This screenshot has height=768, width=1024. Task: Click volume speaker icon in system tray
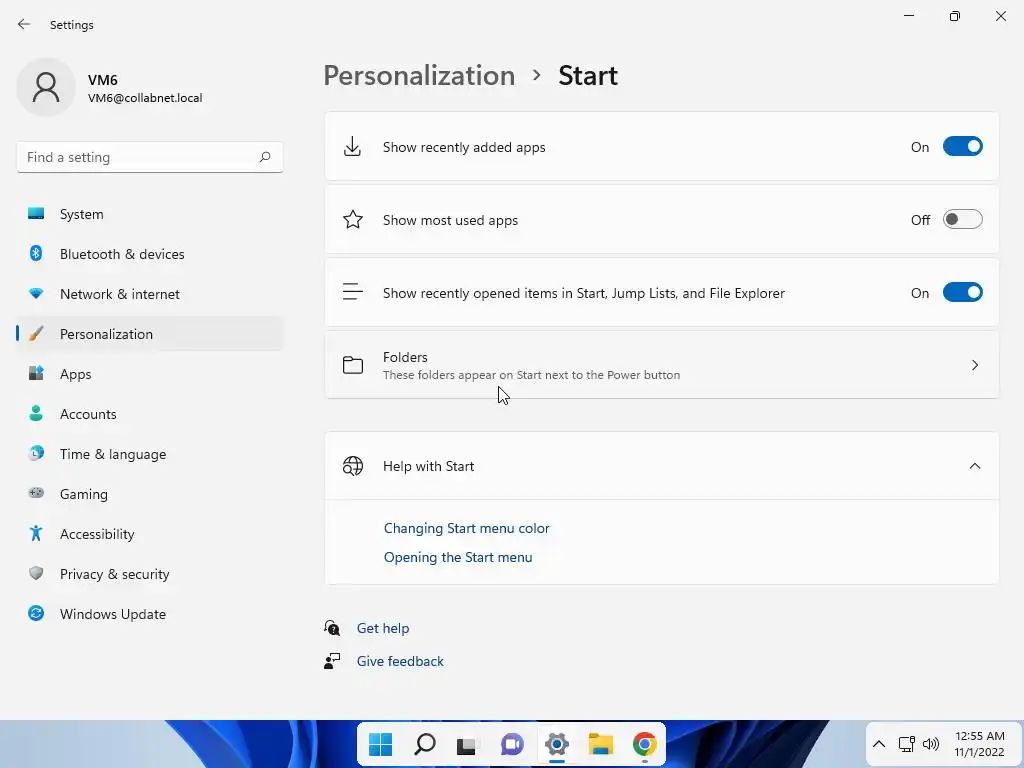coord(931,744)
